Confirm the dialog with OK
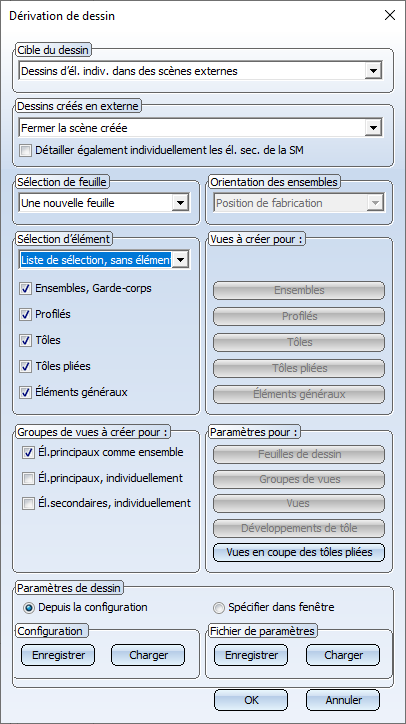The width and height of the screenshot is (406, 724). pyautogui.click(x=251, y=700)
